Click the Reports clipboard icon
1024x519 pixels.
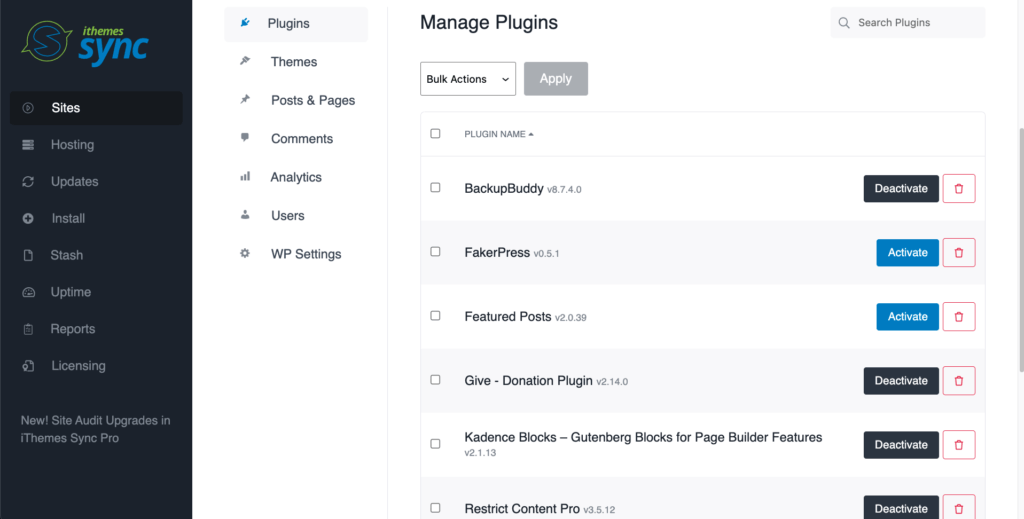[x=28, y=329]
